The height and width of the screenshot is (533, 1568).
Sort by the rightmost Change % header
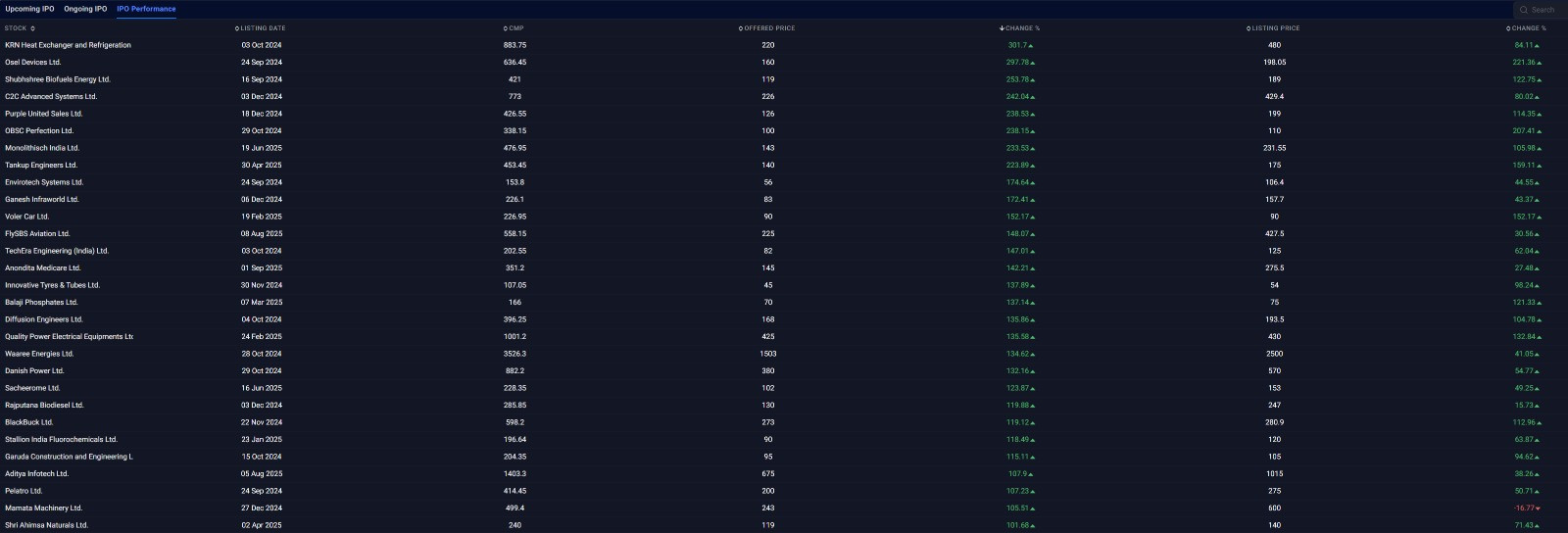(x=1527, y=28)
